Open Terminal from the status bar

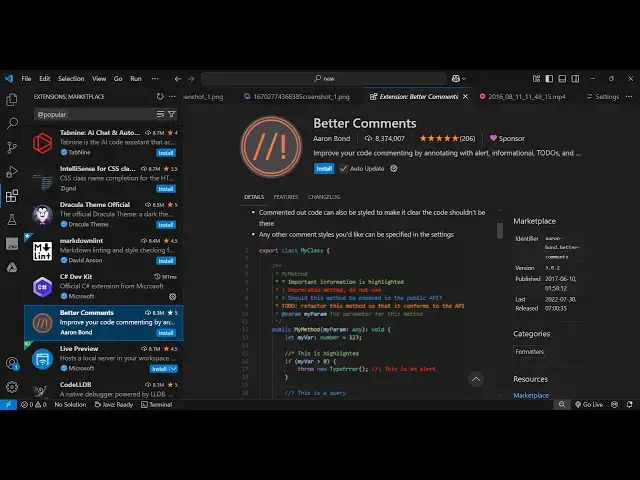tap(157, 404)
